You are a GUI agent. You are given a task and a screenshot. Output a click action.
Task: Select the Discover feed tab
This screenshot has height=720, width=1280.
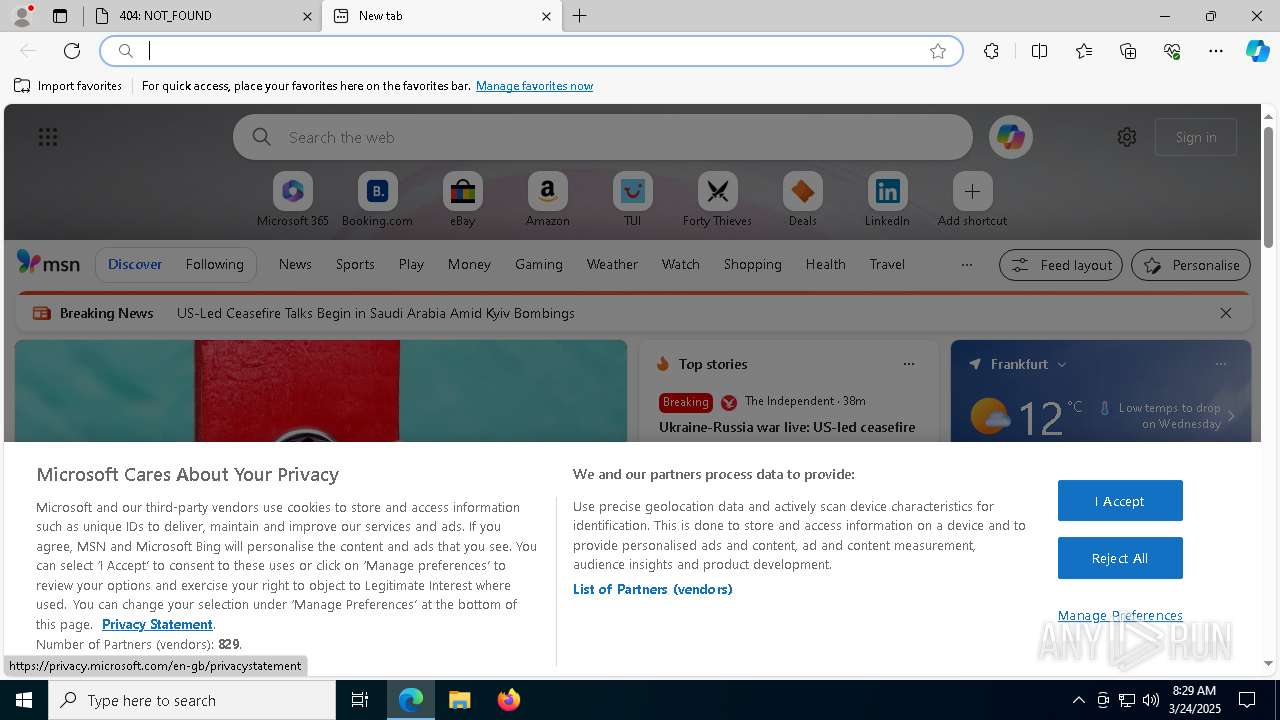coord(135,264)
